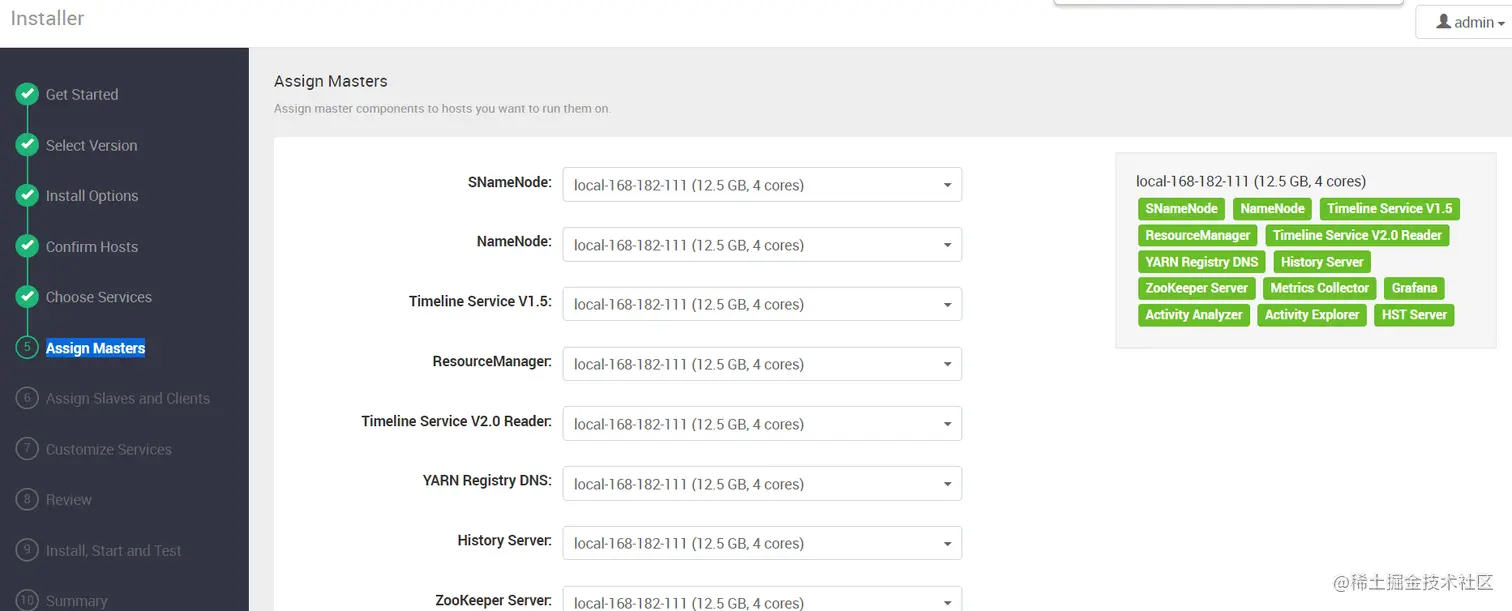Viewport: 1512px width, 611px height.
Task: Click the Review step label
Action: pyautogui.click(x=69, y=499)
